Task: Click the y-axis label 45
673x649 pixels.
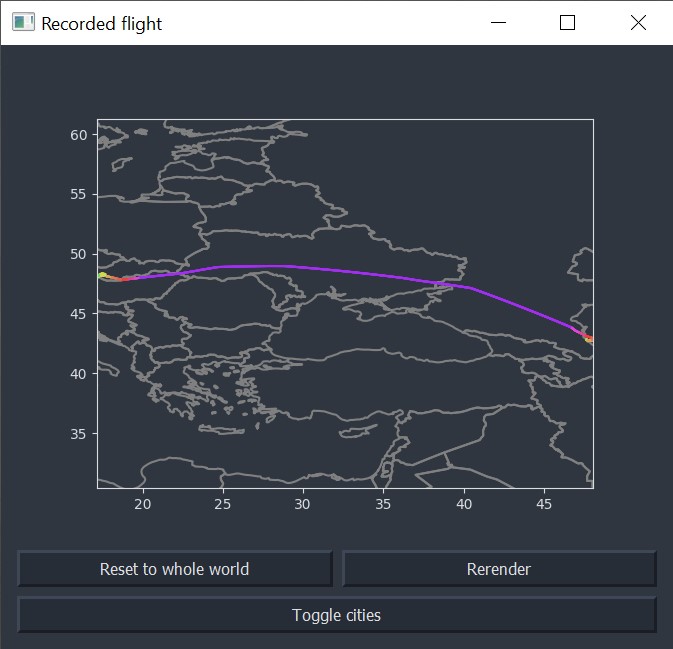Action: pos(79,314)
